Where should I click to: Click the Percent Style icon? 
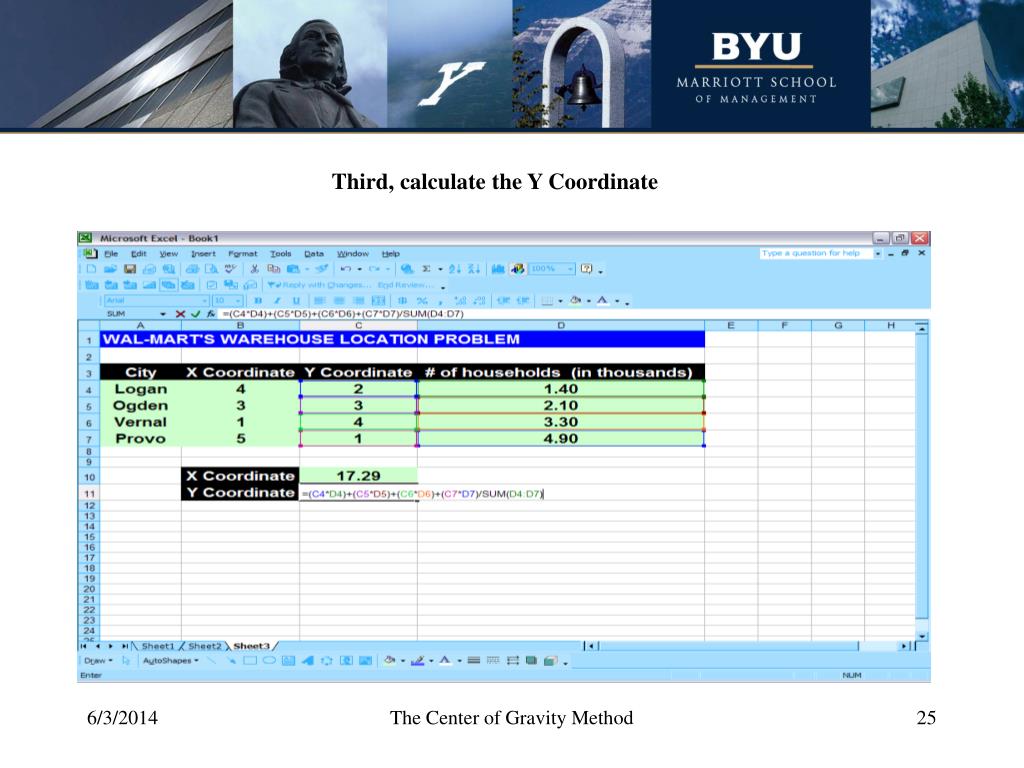point(422,301)
